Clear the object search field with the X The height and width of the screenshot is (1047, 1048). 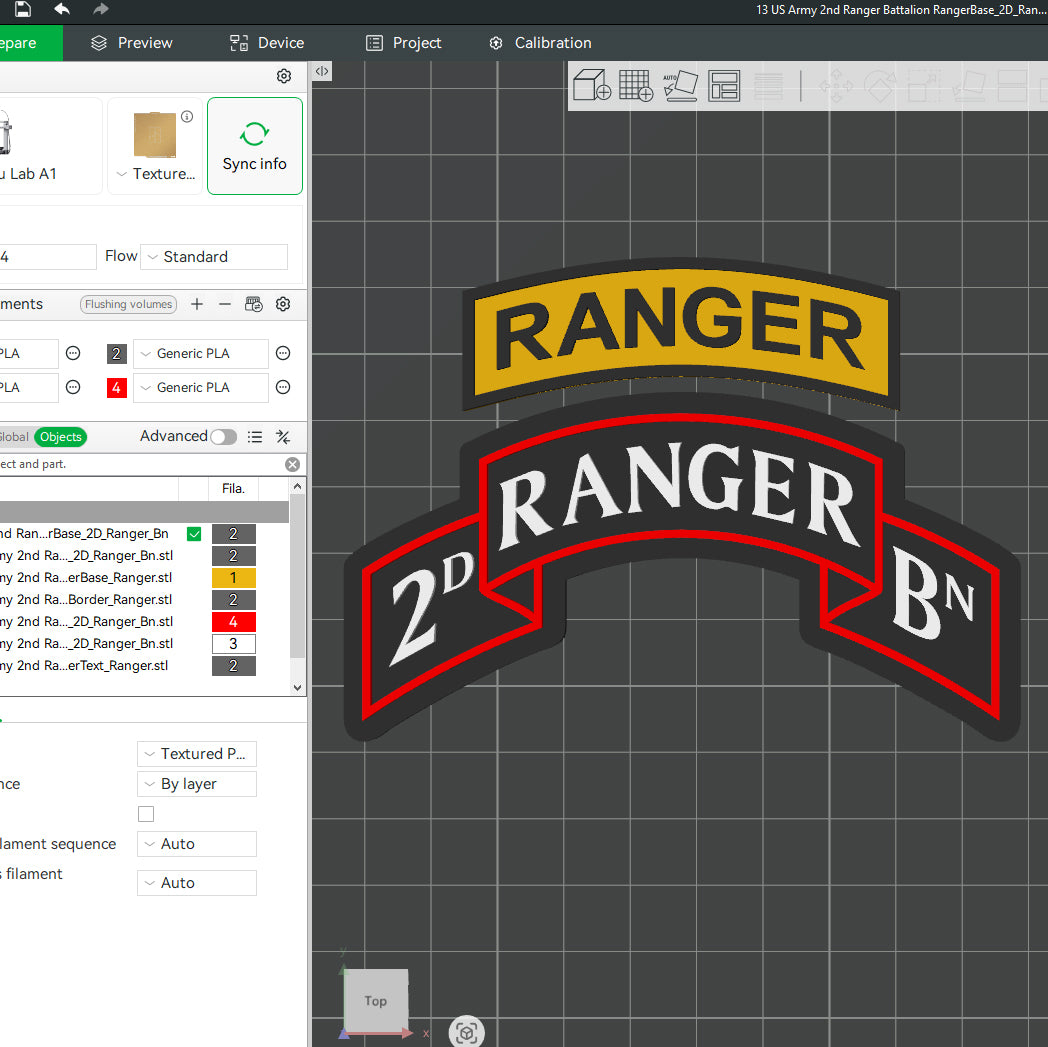[292, 464]
